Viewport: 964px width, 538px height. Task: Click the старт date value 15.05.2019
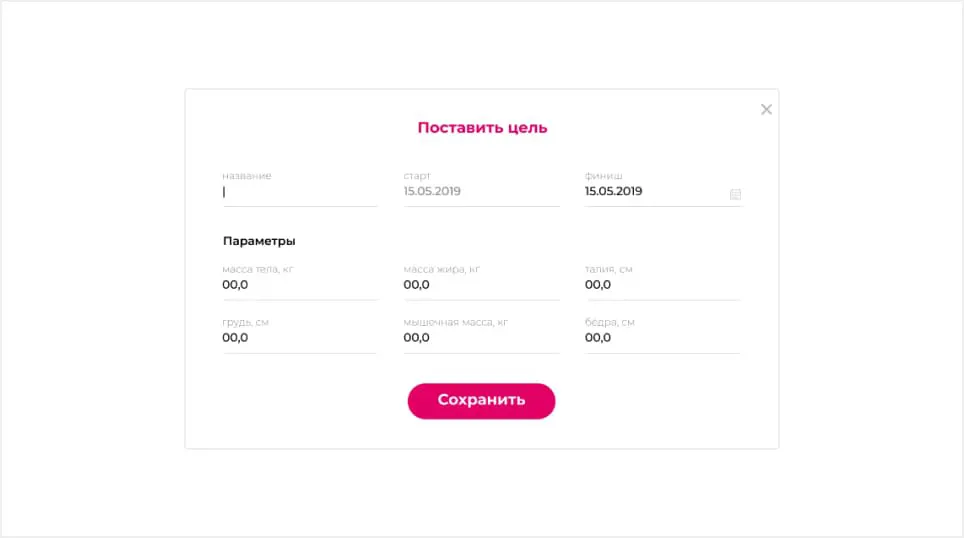point(432,191)
